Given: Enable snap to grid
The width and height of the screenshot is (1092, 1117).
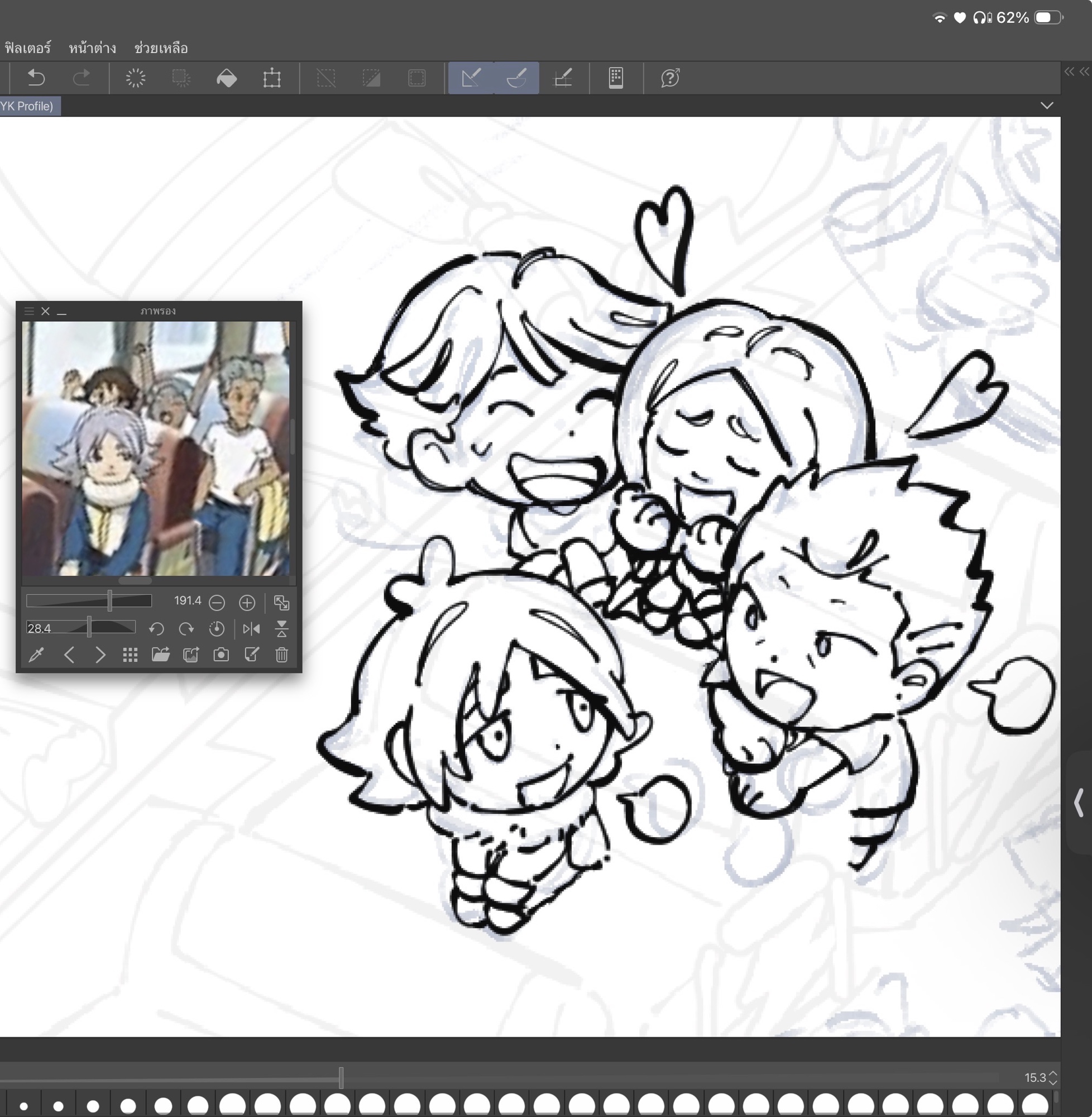Looking at the screenshot, I should [563, 78].
